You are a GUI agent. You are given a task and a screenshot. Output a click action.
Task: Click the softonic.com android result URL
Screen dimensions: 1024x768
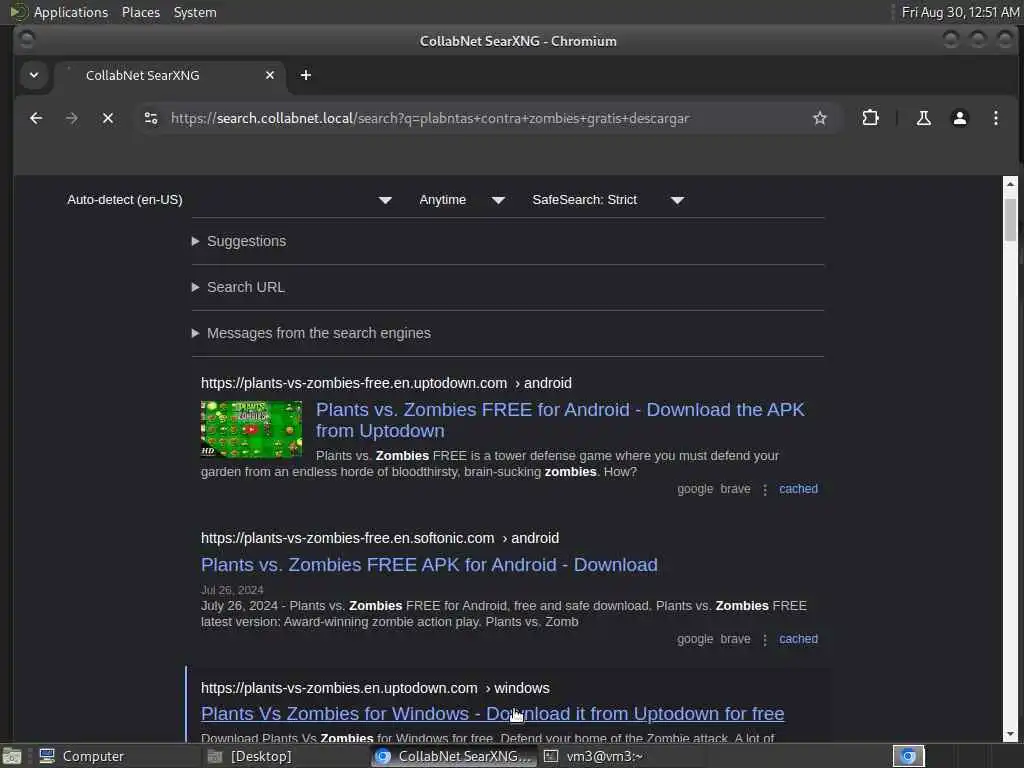[x=379, y=538]
